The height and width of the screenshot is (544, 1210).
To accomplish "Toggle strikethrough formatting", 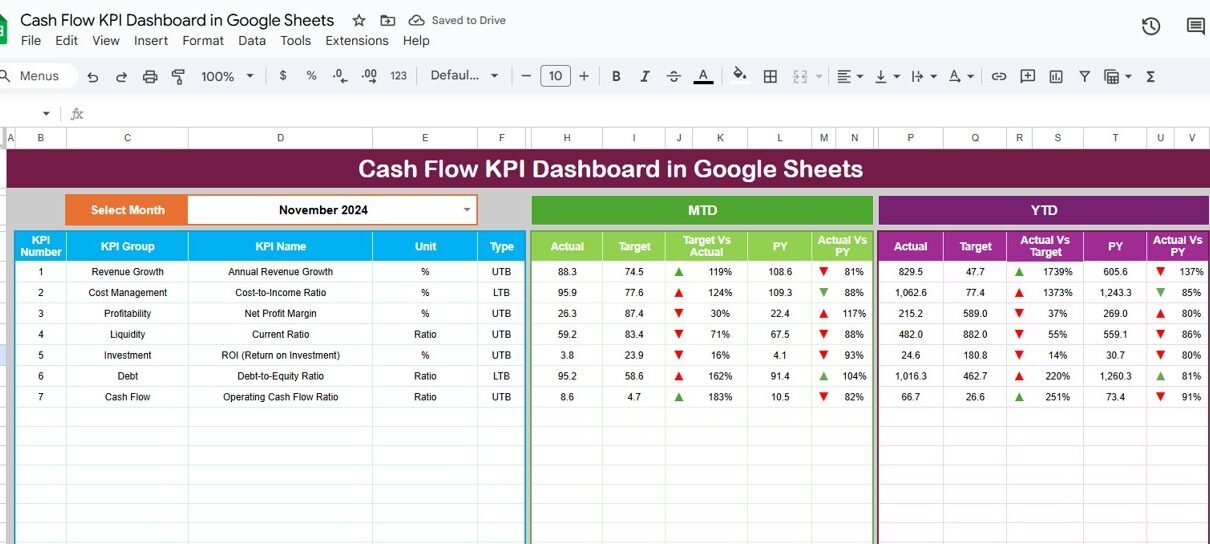I will [x=674, y=76].
